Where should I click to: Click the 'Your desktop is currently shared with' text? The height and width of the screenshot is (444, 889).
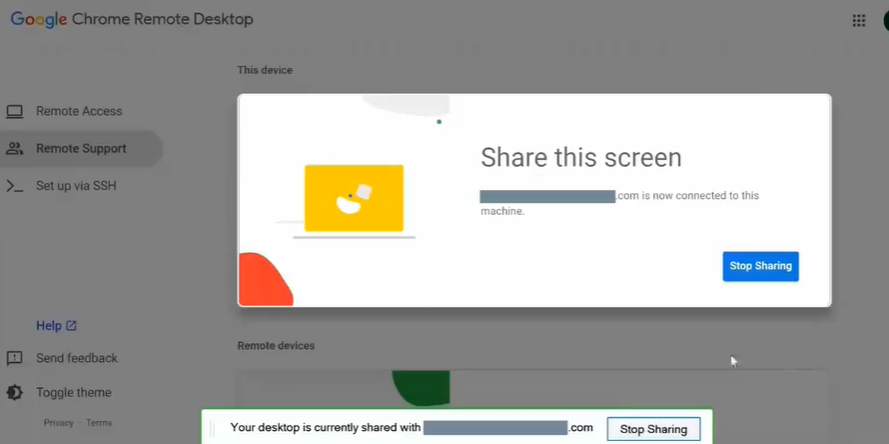click(325, 428)
